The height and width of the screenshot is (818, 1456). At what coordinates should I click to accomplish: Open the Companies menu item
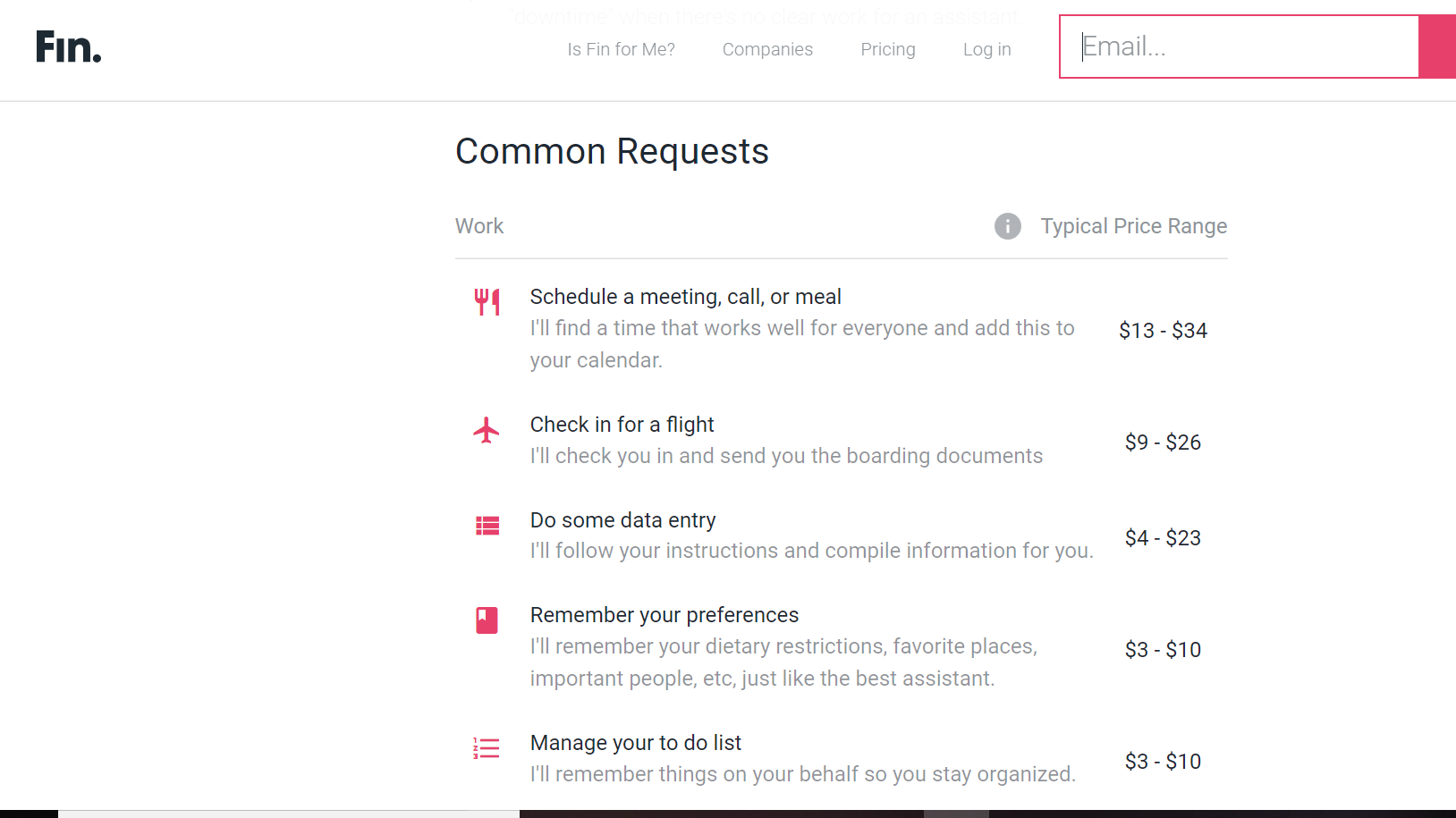767,49
